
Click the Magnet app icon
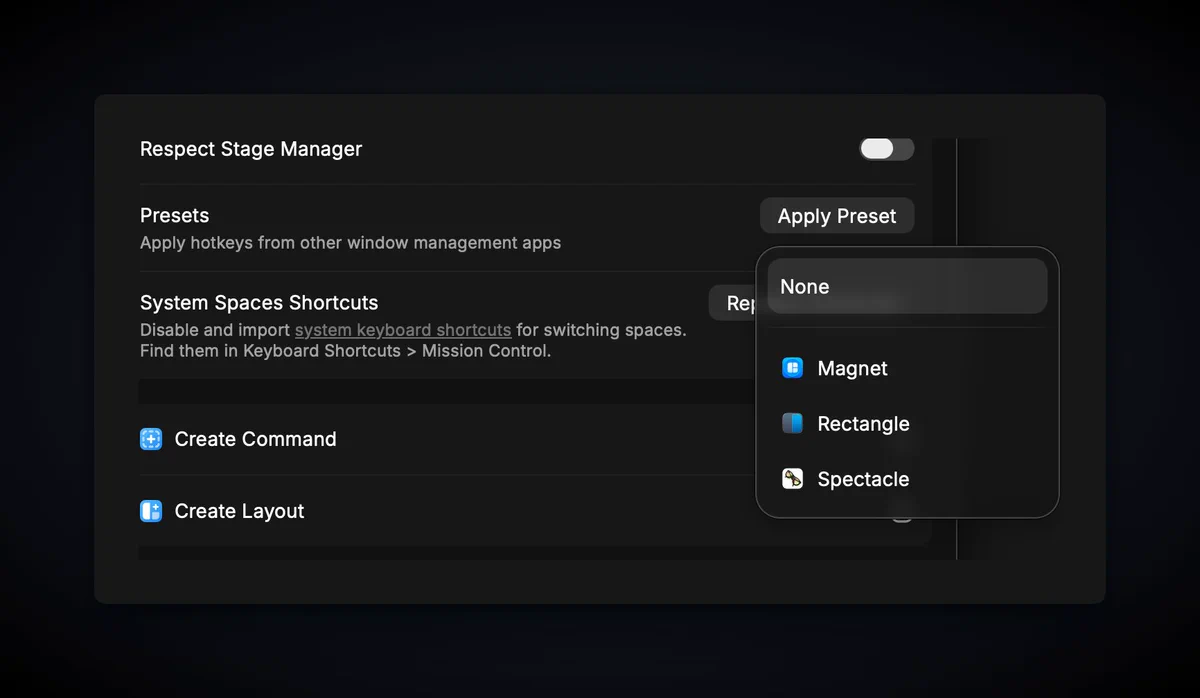(x=792, y=368)
